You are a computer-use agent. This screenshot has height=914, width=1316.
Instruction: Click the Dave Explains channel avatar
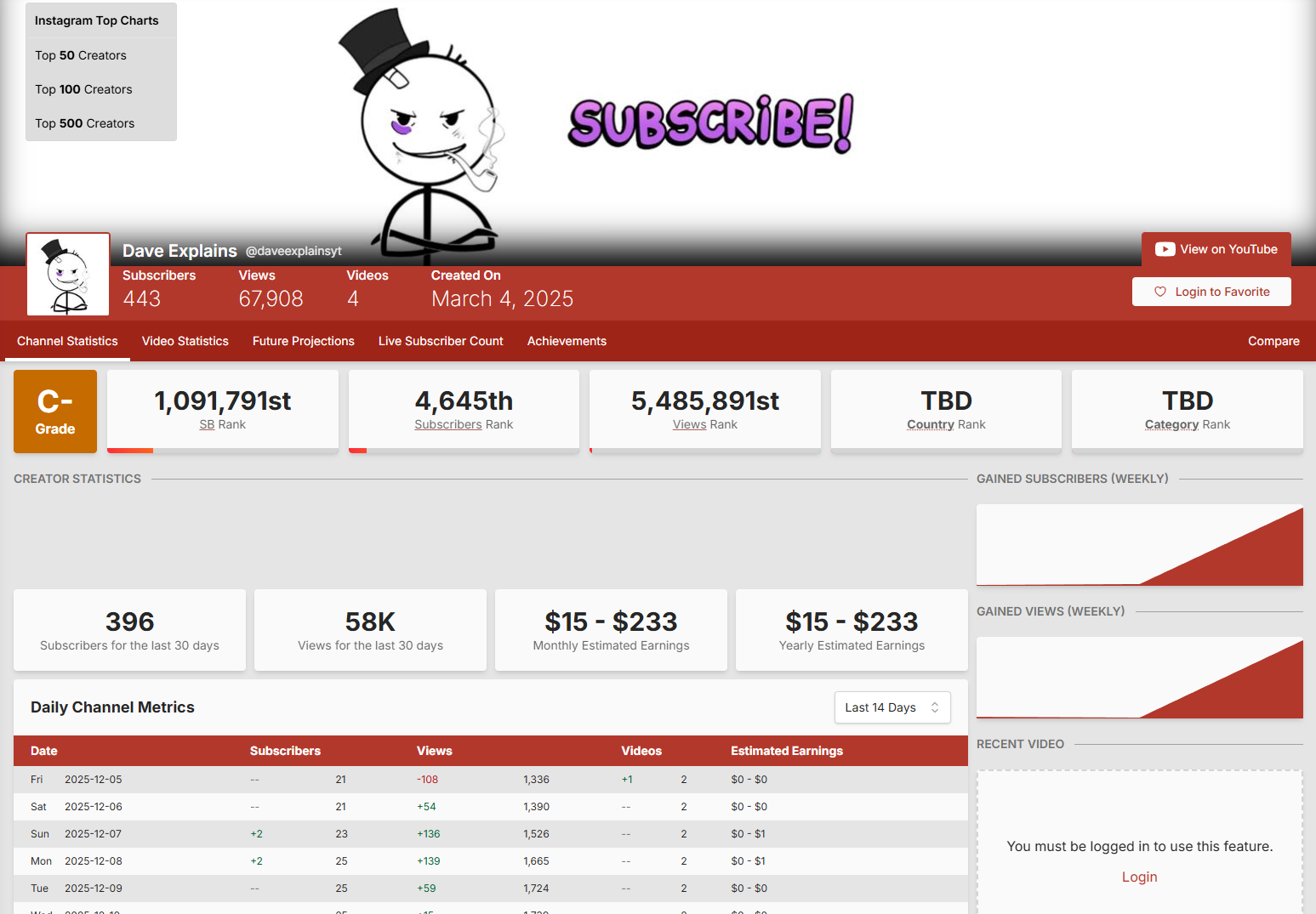[68, 275]
